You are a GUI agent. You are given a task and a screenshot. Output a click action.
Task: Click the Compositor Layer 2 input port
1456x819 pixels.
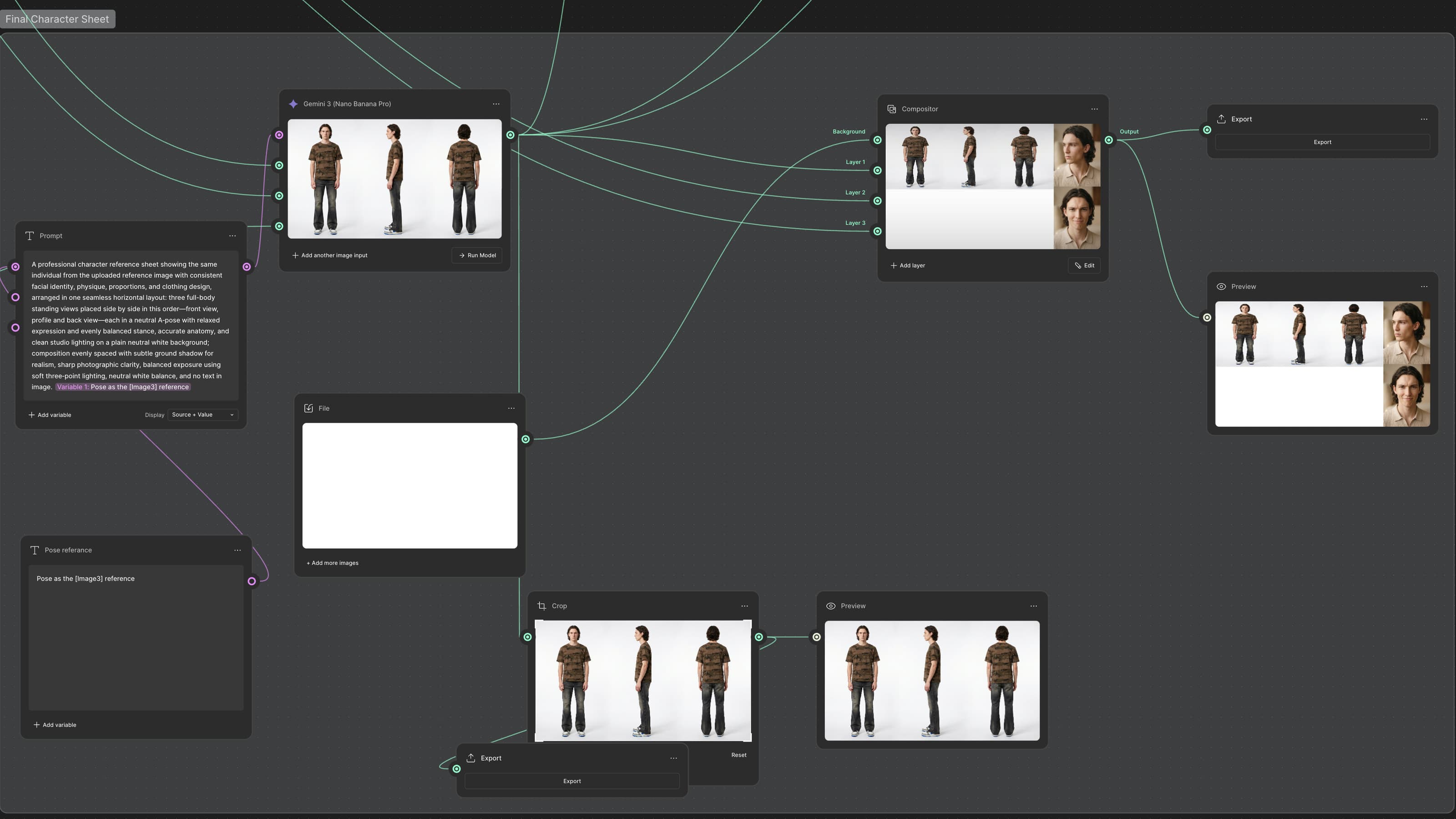pyautogui.click(x=877, y=201)
